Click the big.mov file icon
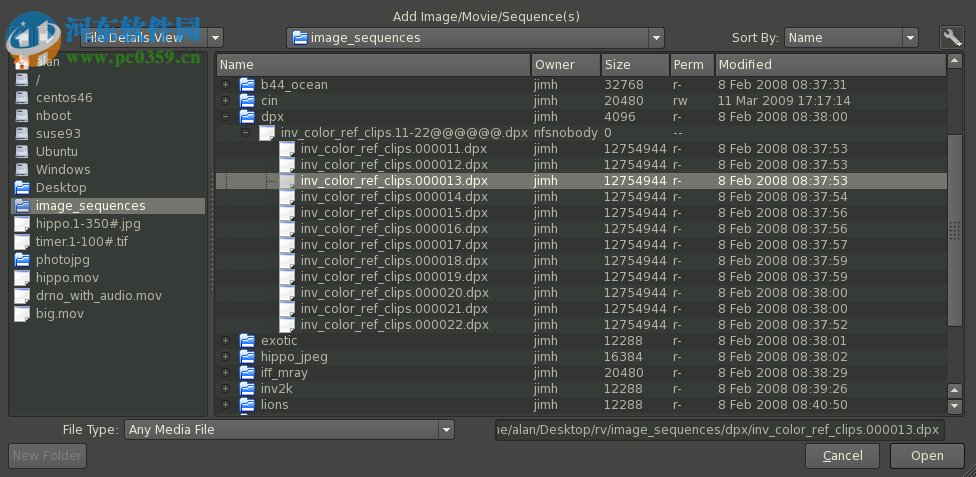The height and width of the screenshot is (477, 976). (22, 314)
